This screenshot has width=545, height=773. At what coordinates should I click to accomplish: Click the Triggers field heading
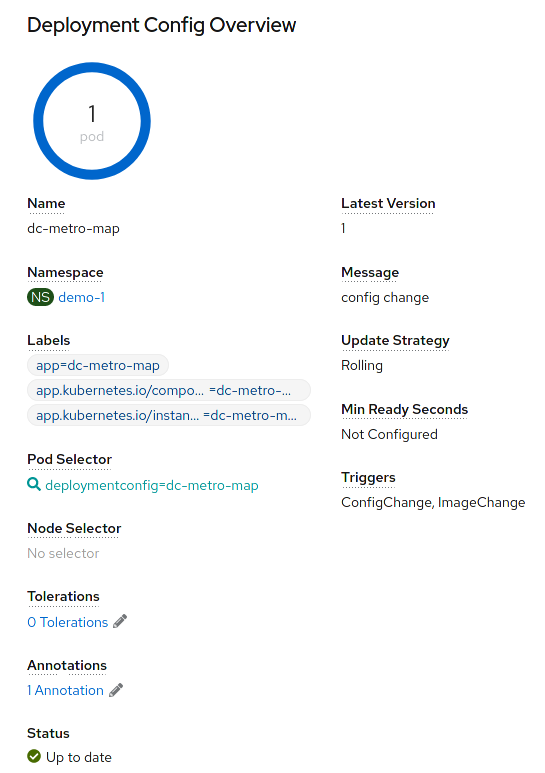pos(368,478)
